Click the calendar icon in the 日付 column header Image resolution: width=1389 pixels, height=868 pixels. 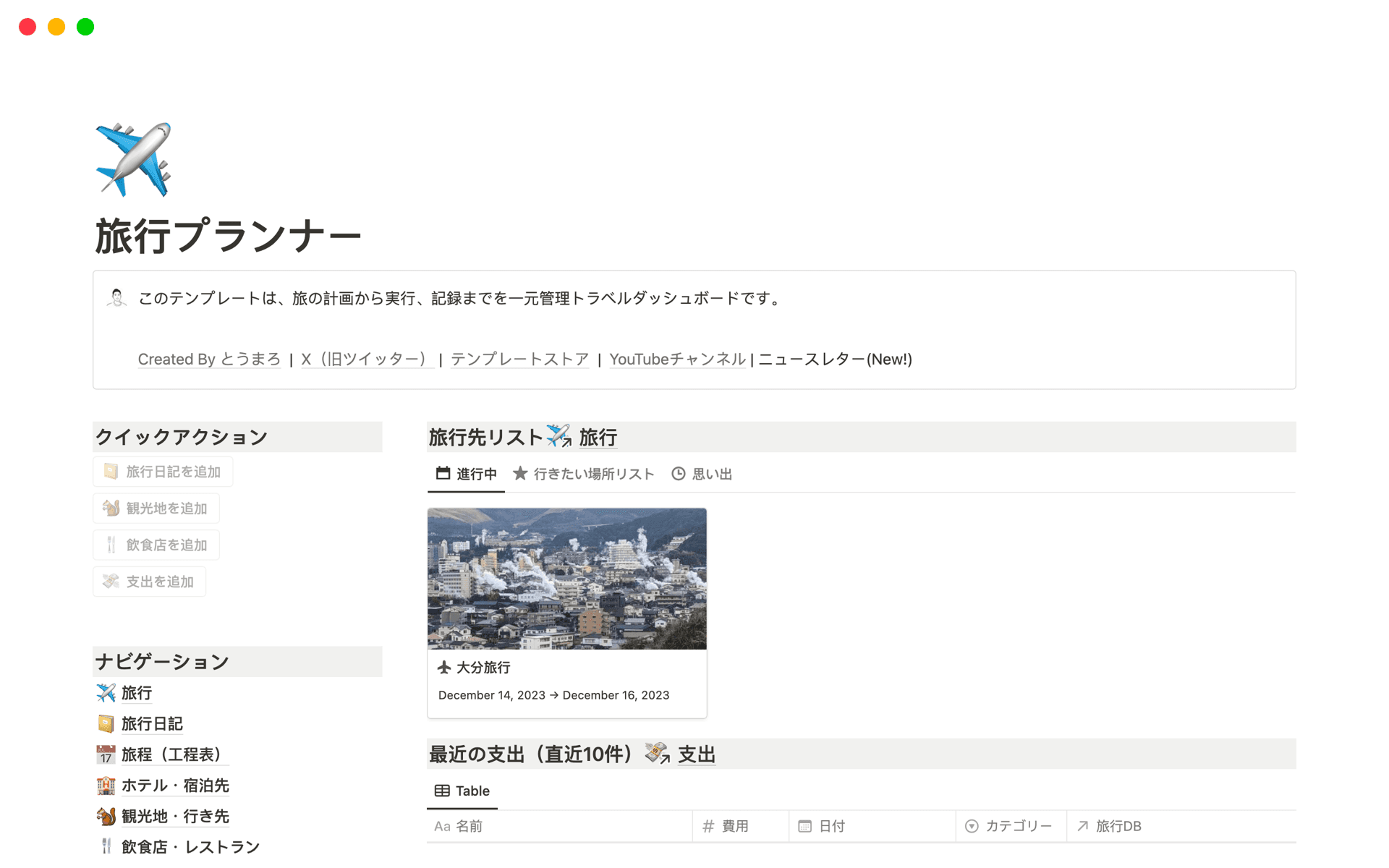click(805, 825)
